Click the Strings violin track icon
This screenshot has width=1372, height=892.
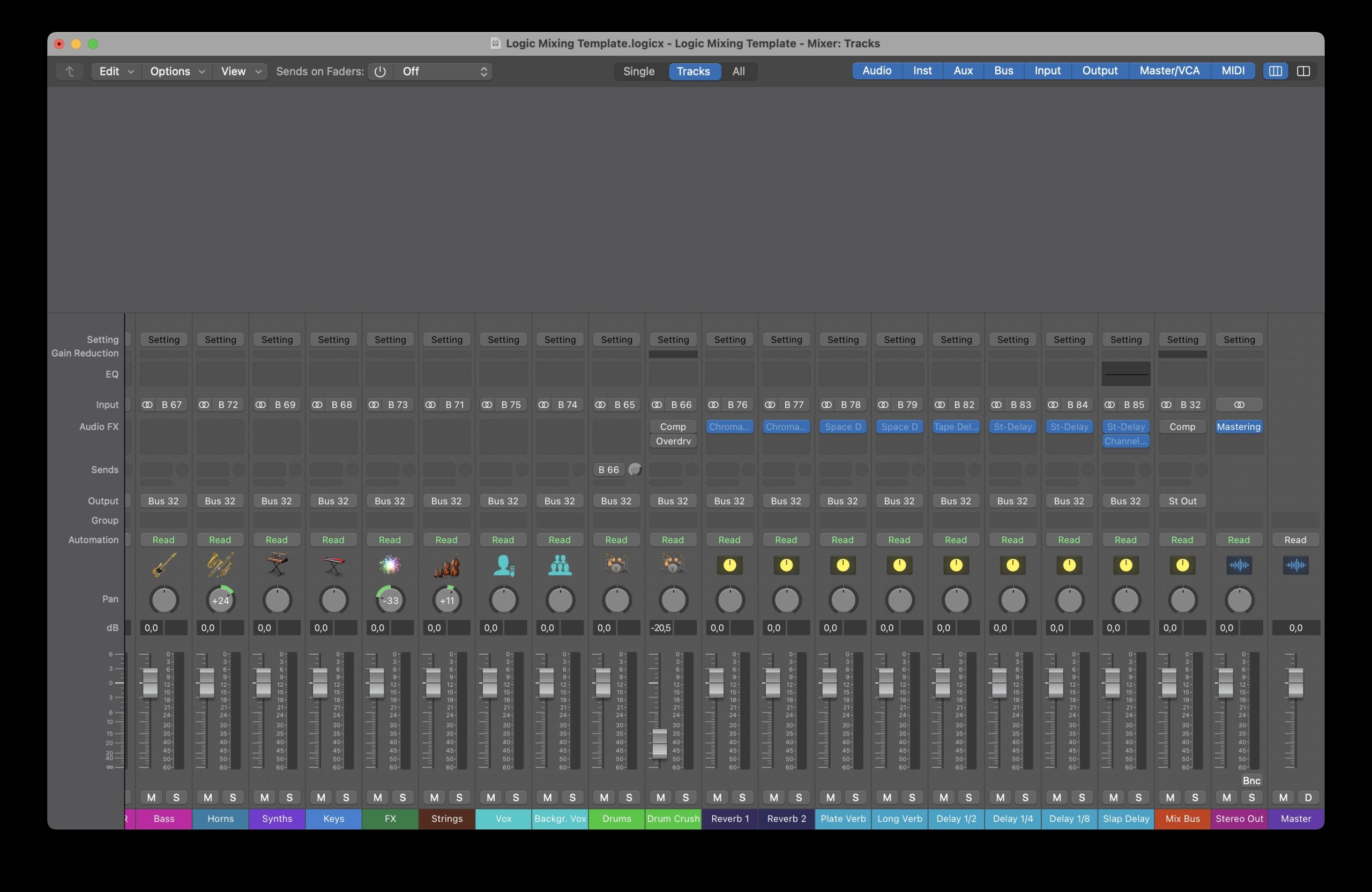447,565
